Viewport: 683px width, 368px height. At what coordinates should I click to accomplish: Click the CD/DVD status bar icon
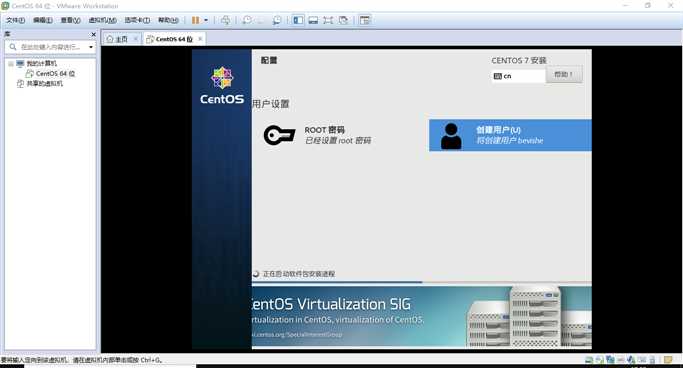click(599, 360)
